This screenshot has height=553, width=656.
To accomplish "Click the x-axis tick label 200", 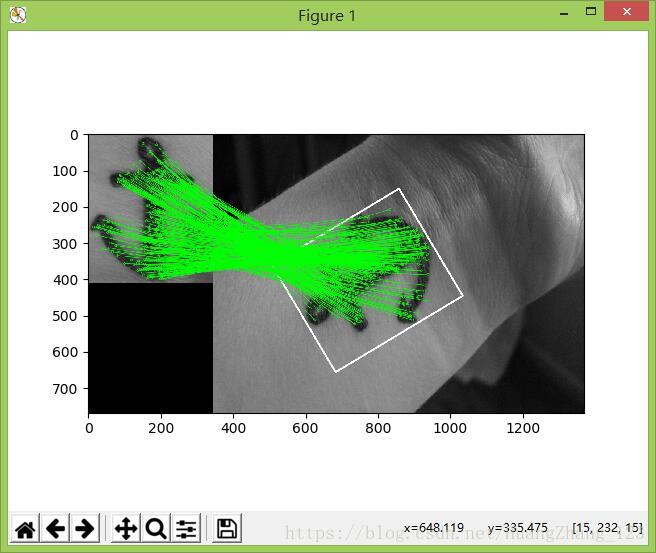I will pos(161,428).
